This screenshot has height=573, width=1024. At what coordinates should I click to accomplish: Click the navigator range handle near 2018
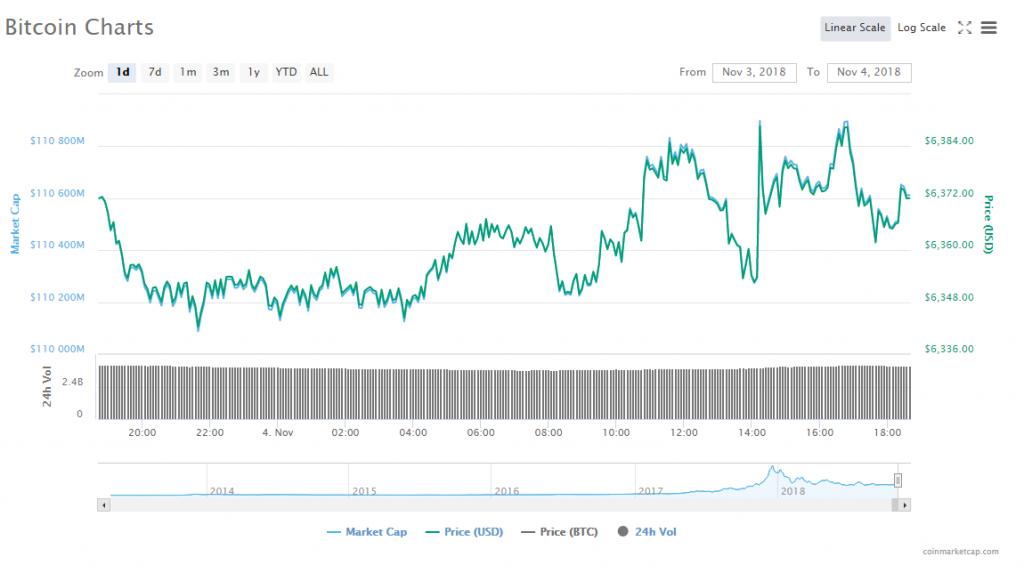898,480
